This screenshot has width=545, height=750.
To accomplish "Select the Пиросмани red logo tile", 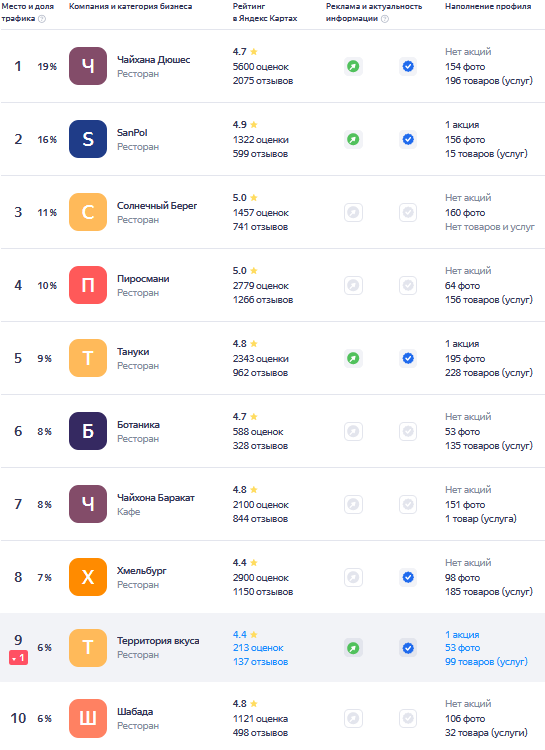I will tap(88, 285).
